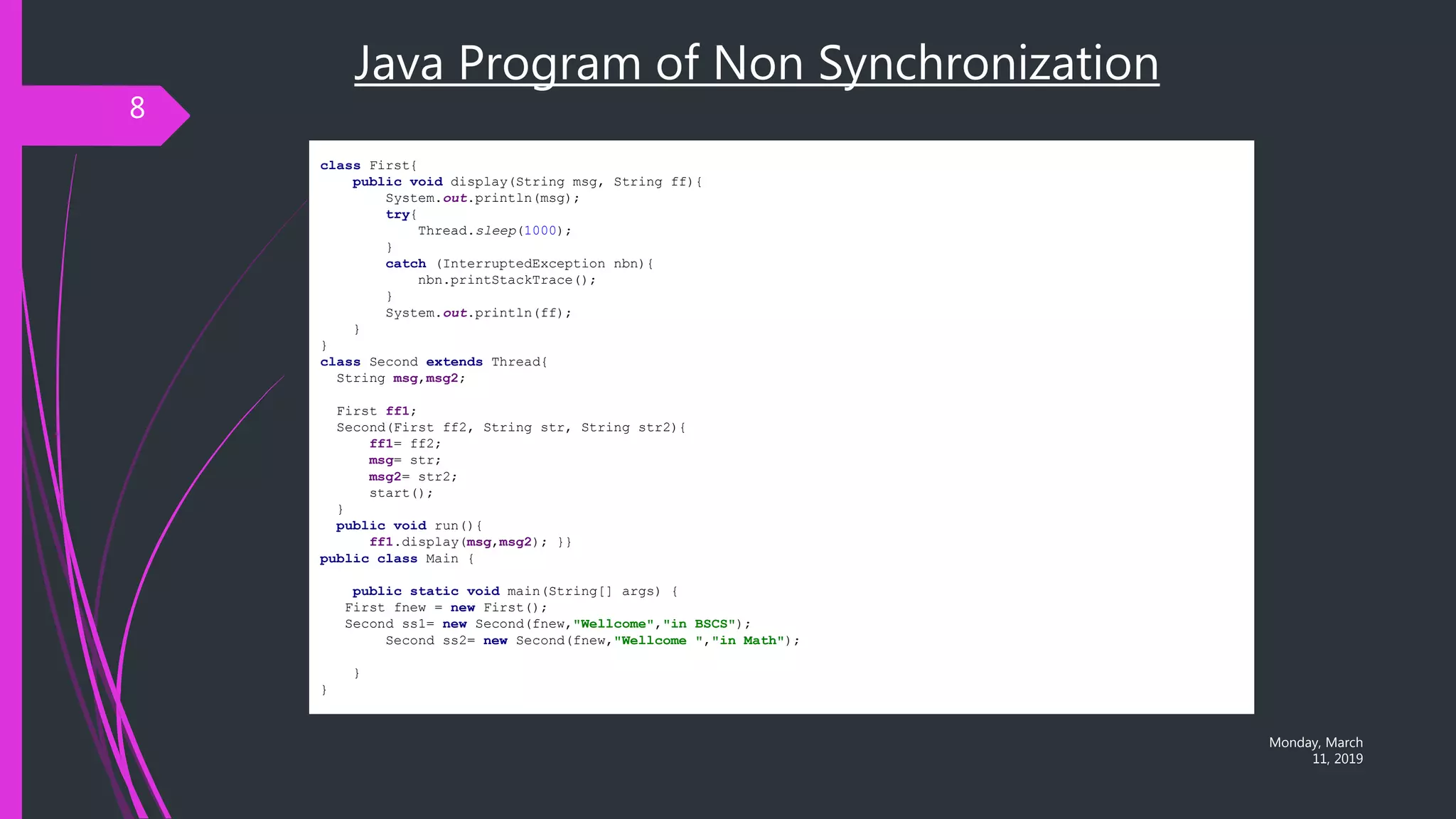Click the 'catch (InterruptedException nbn){' line

tap(519, 264)
